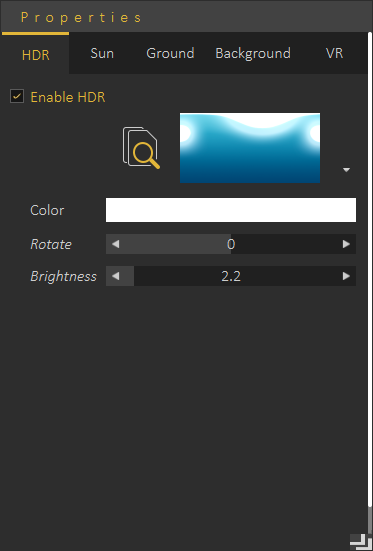
Task: Click the browse HDR file magnifier icon
Action: coord(141,148)
